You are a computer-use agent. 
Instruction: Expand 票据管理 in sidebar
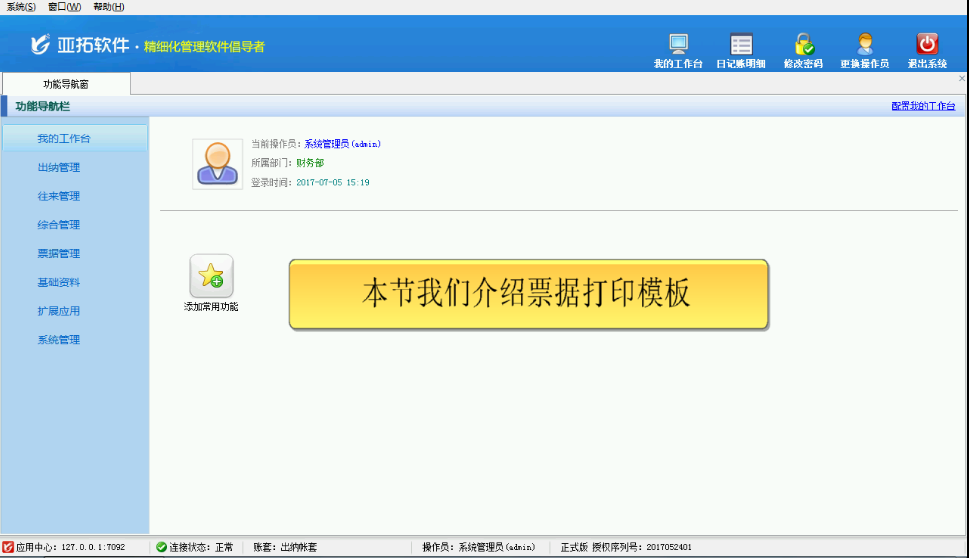(x=58, y=254)
